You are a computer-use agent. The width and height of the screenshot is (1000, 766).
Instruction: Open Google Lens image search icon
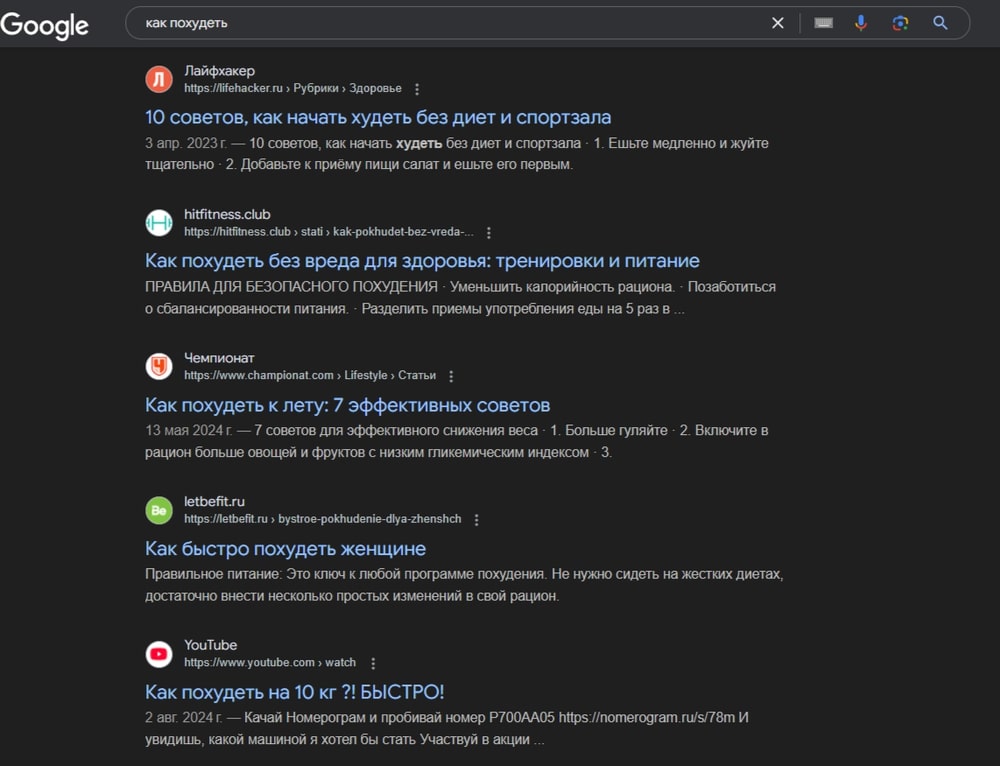(x=900, y=23)
